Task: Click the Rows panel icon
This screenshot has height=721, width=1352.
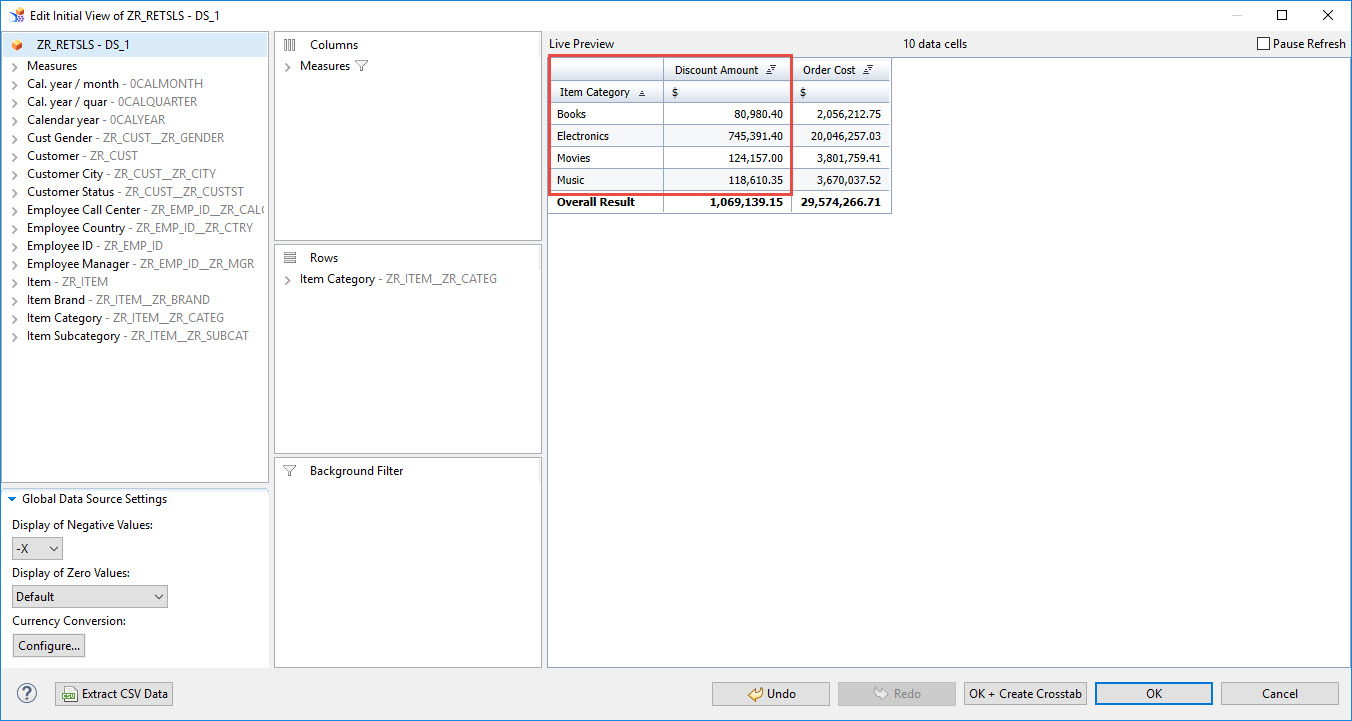Action: [x=290, y=258]
